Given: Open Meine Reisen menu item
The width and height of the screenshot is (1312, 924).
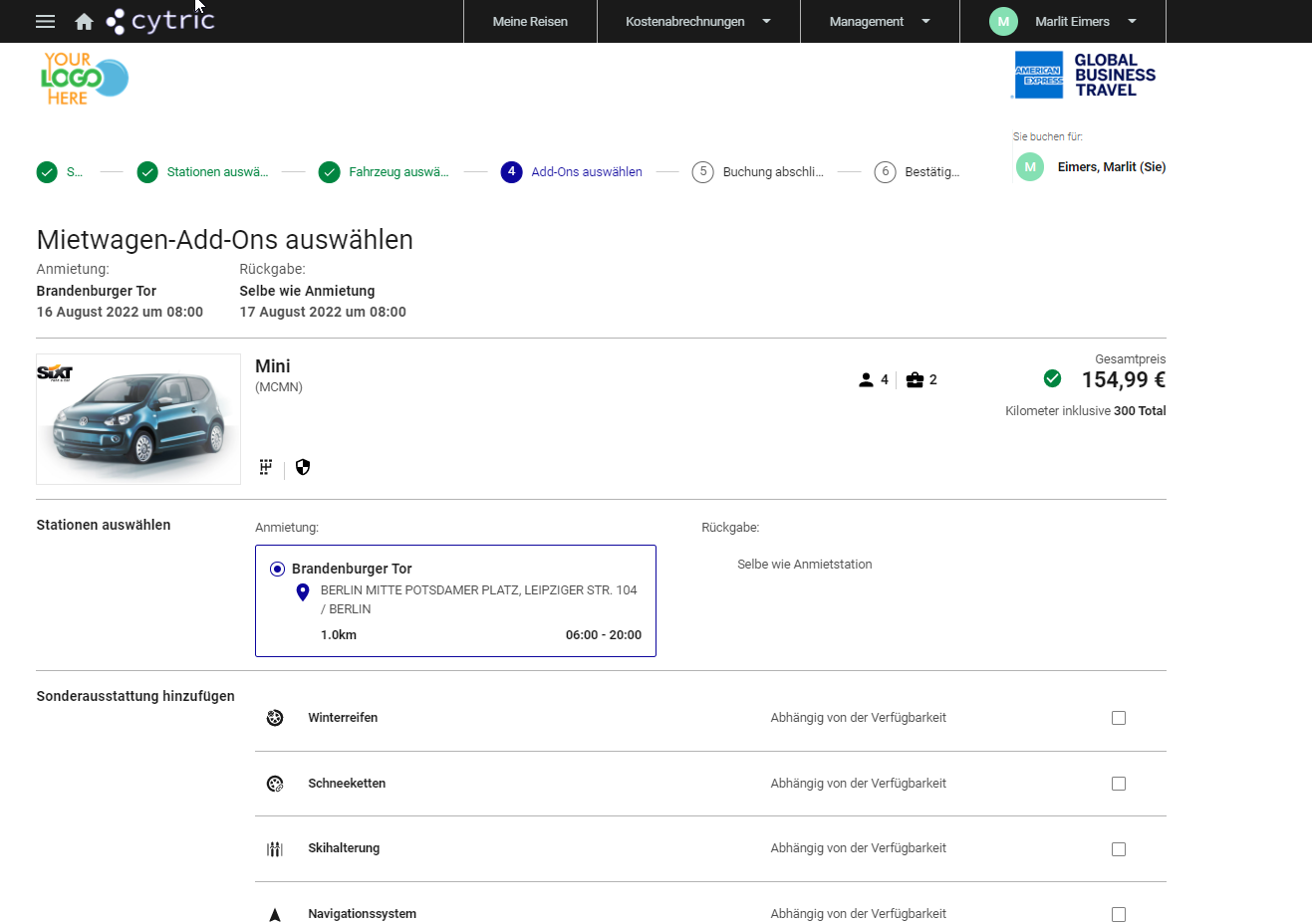Looking at the screenshot, I should pos(530,21).
